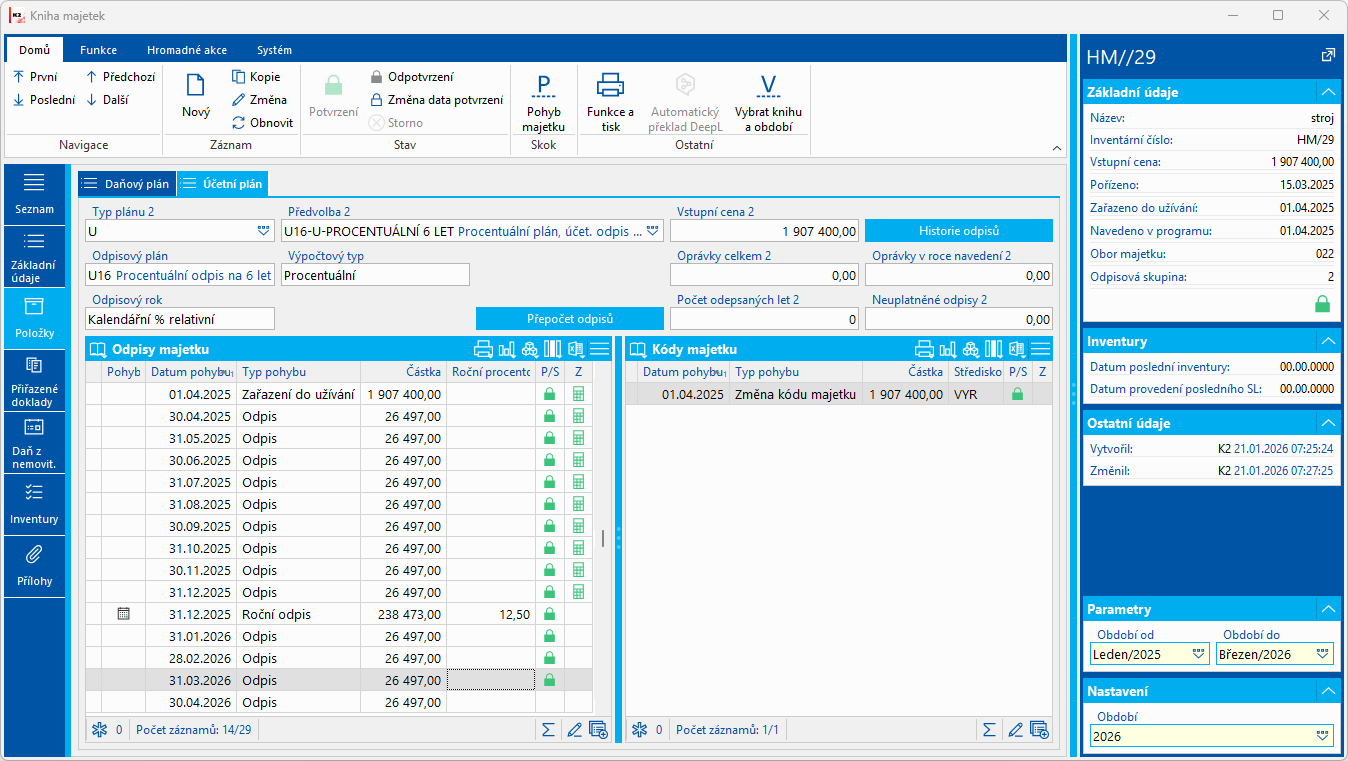
Task: Click the Obnovit refresh toolbar item
Action: tap(263, 122)
